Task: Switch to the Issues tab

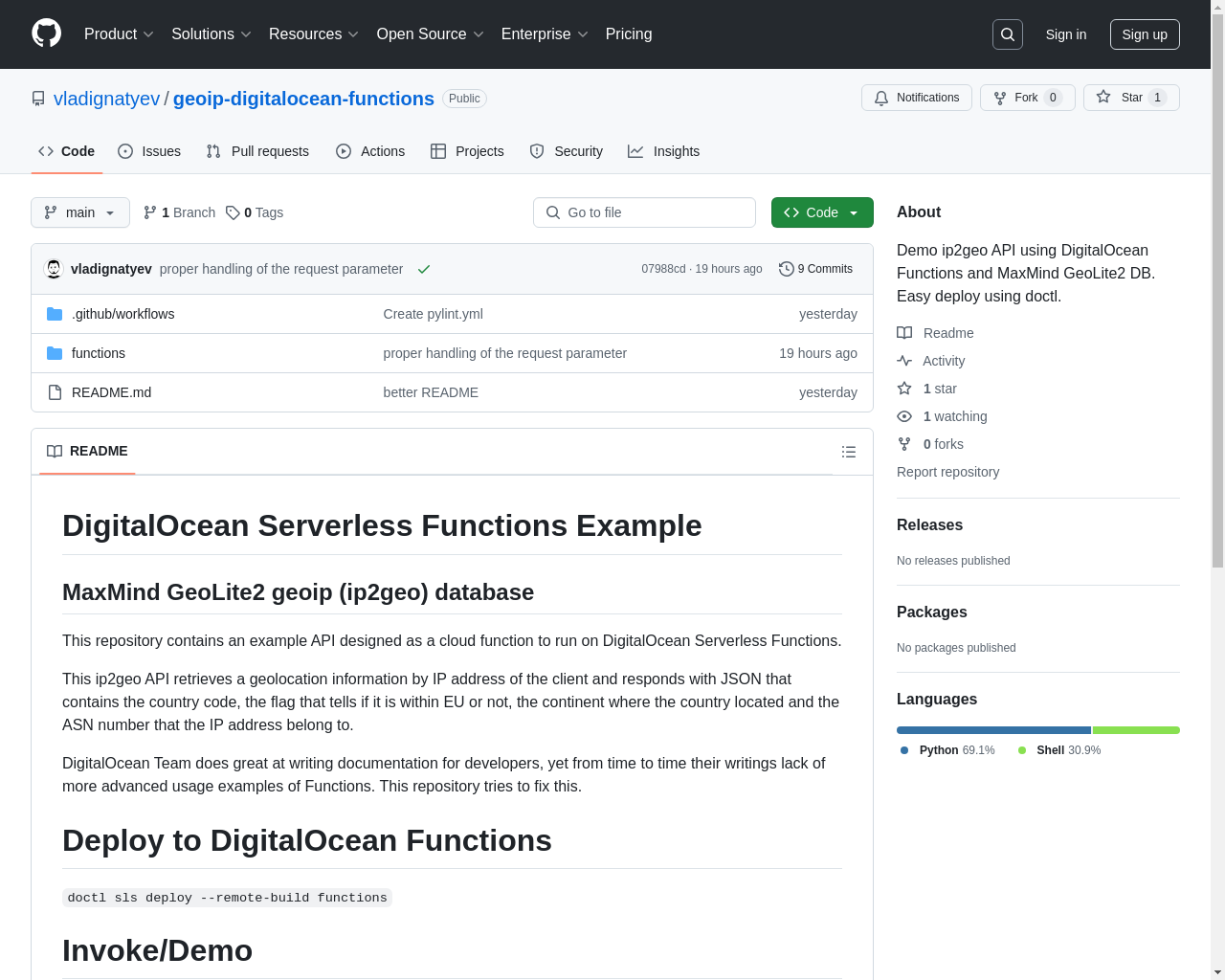Action: pos(149,151)
